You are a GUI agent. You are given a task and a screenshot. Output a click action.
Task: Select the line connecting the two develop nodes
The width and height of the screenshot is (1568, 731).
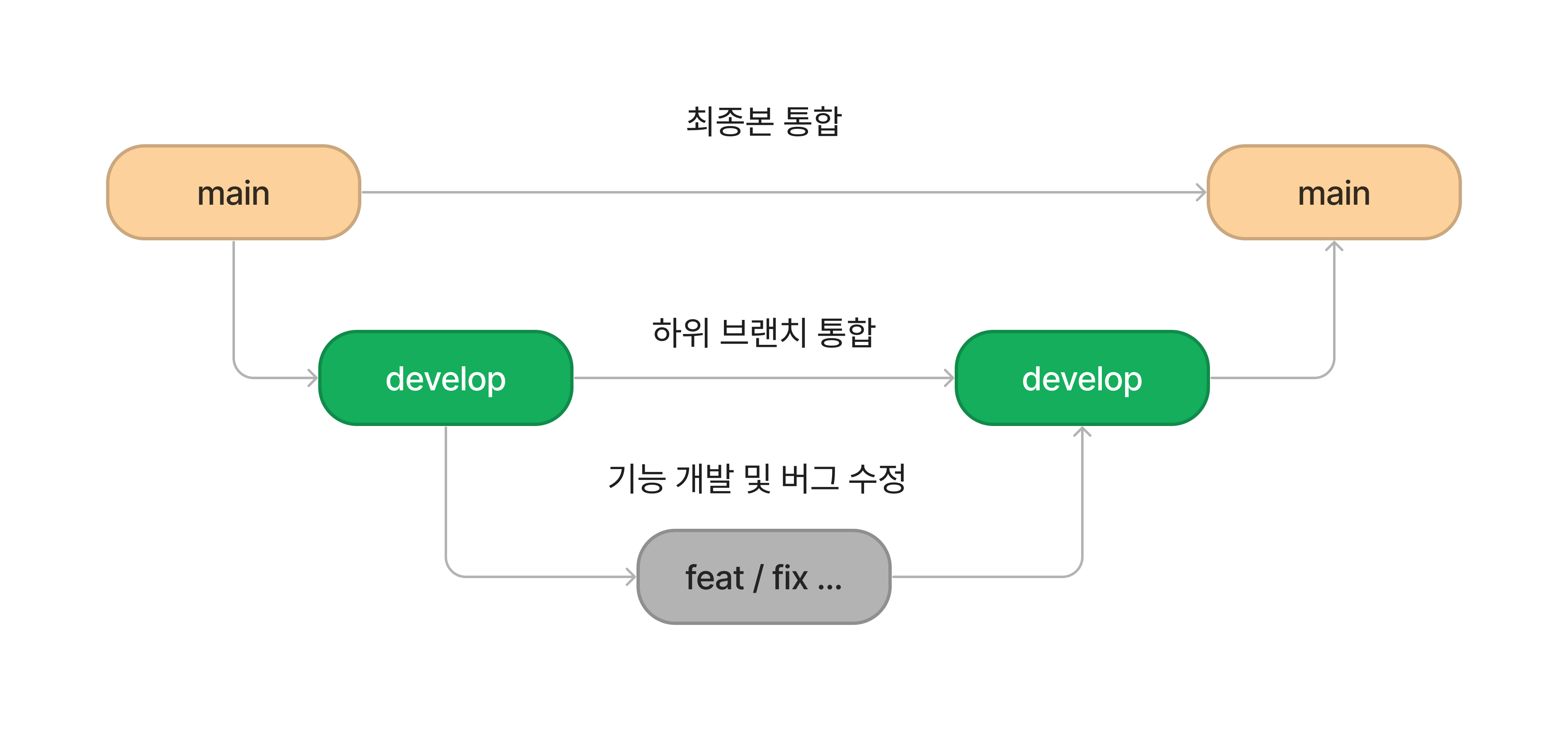coord(761,378)
